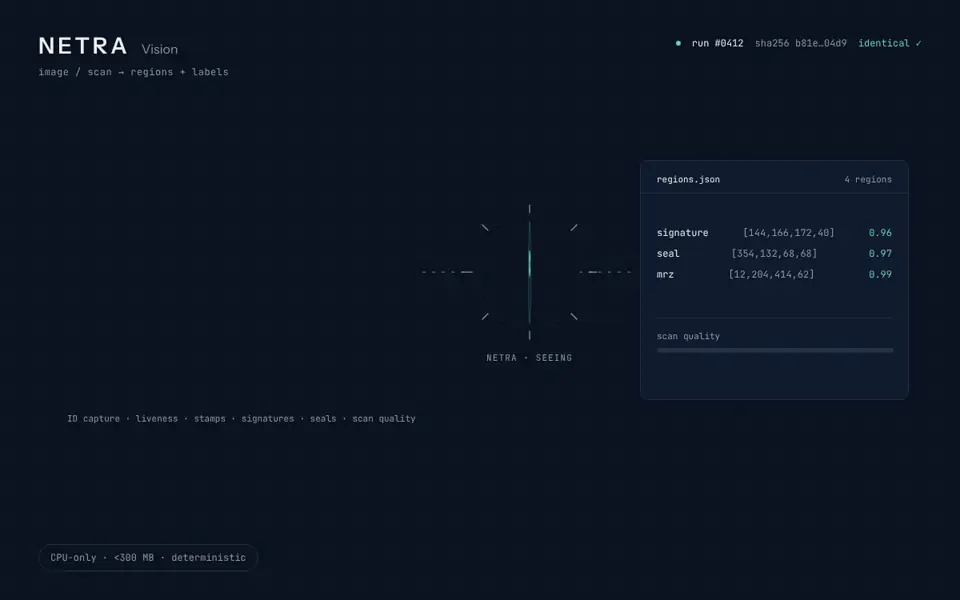Select the mrz region row label
This screenshot has height=600, width=960.
click(x=665, y=274)
